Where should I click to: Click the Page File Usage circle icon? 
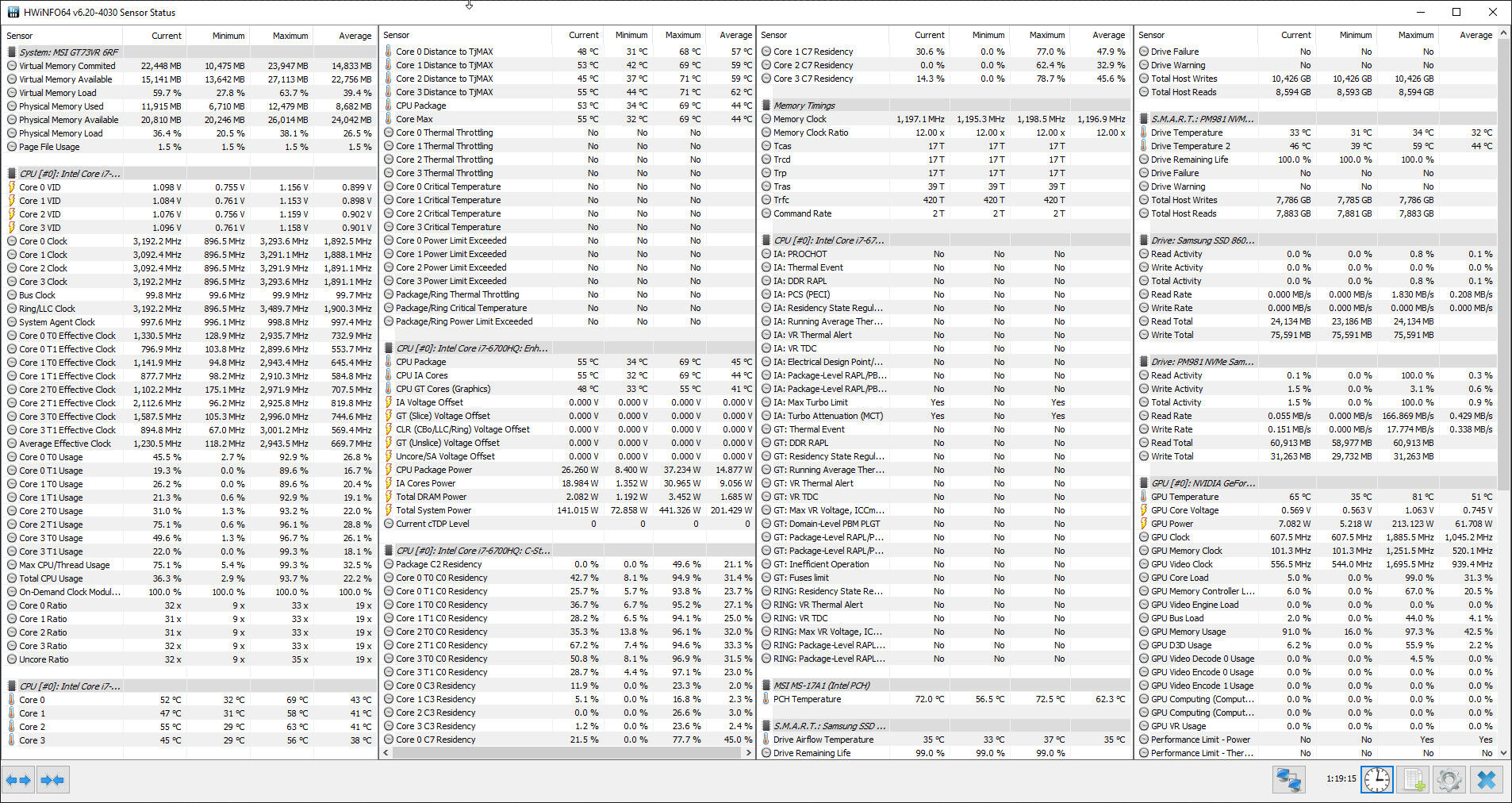pyautogui.click(x=12, y=147)
